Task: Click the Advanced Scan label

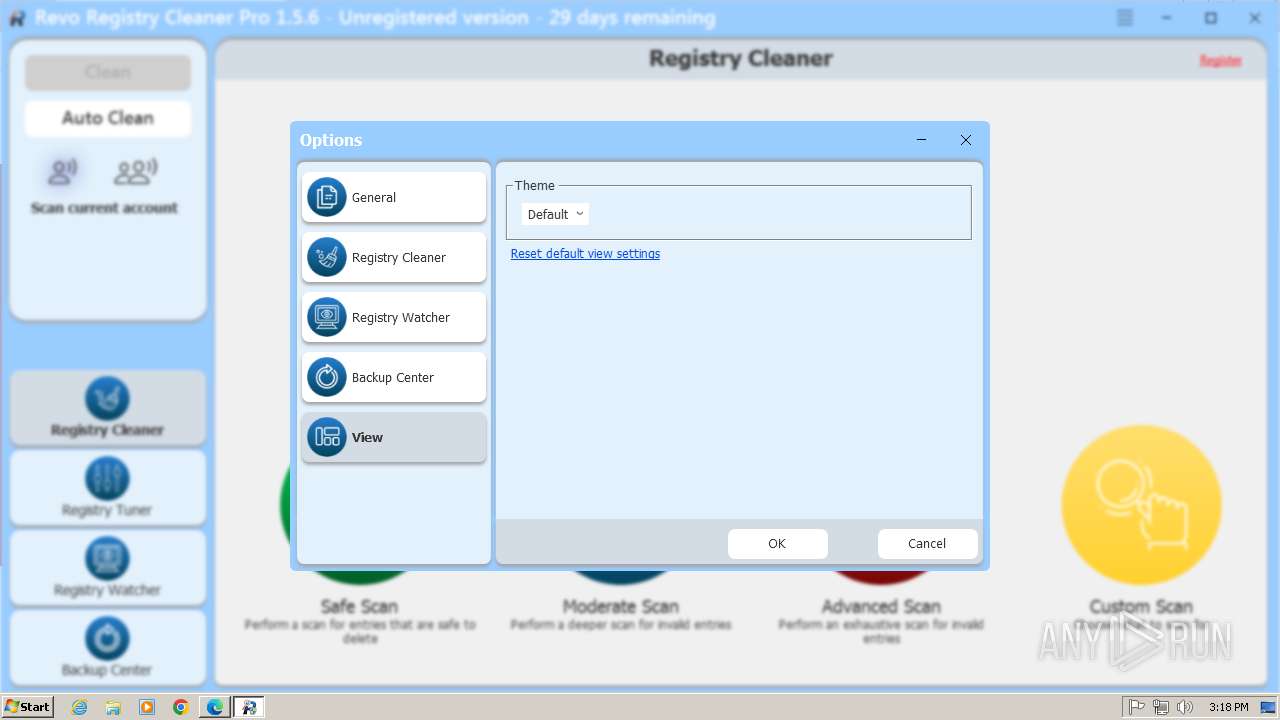Action: [x=881, y=607]
